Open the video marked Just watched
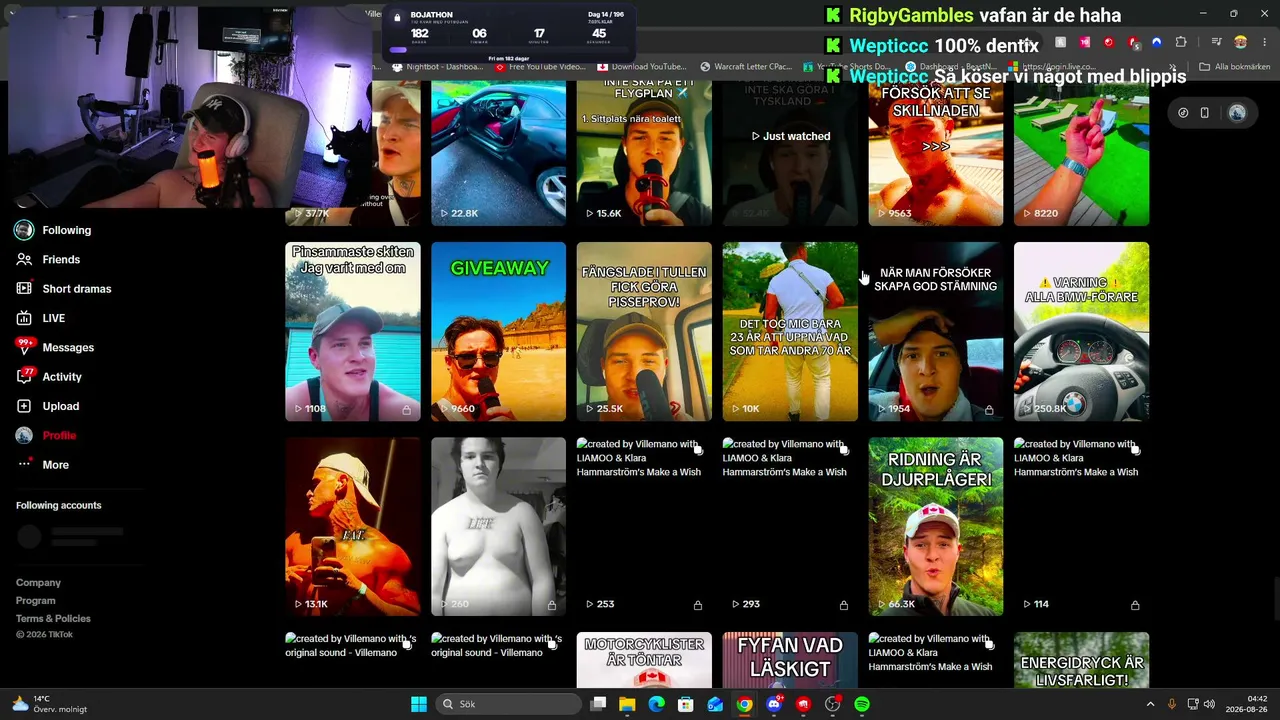 [790, 153]
